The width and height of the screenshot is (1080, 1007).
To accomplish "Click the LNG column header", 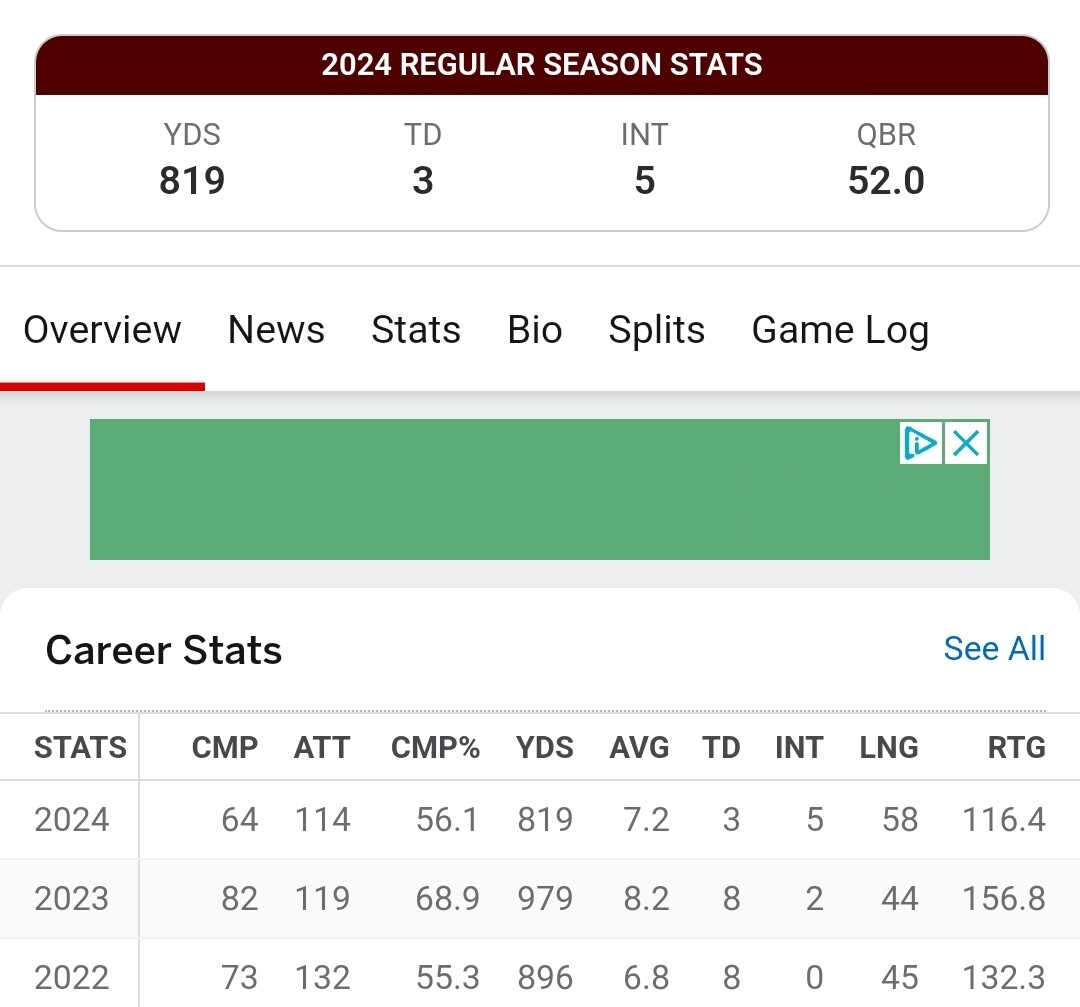I will click(889, 747).
